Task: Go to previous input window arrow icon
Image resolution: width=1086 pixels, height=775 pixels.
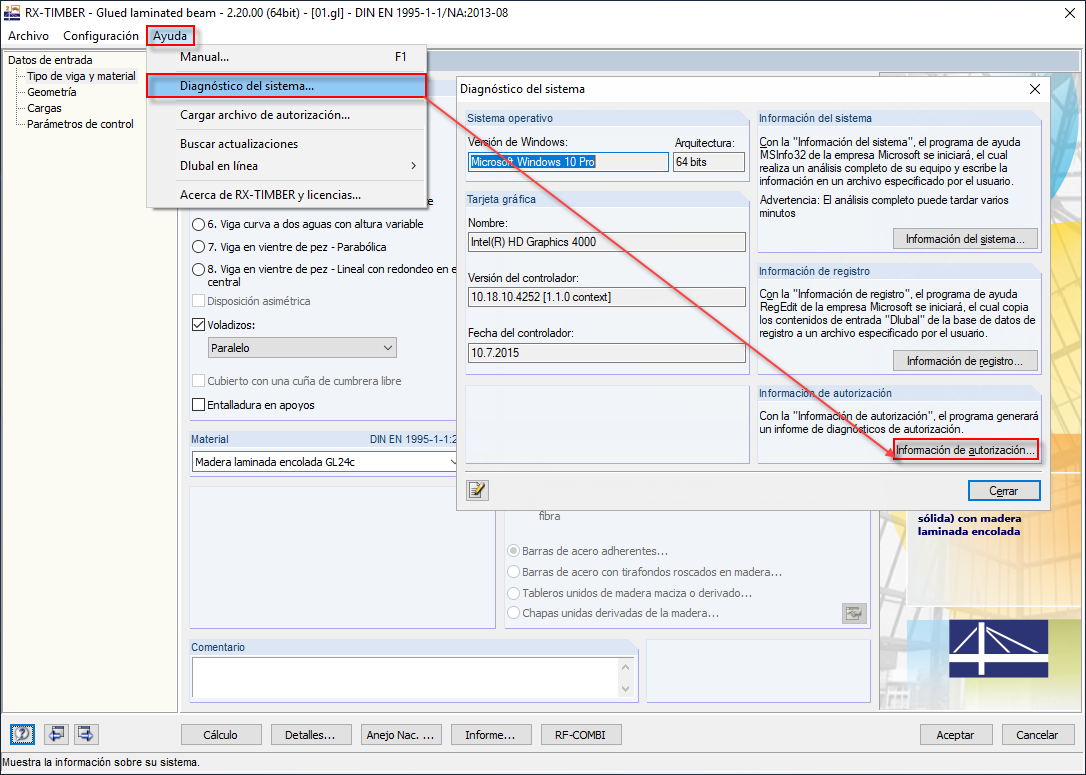Action: (55, 733)
